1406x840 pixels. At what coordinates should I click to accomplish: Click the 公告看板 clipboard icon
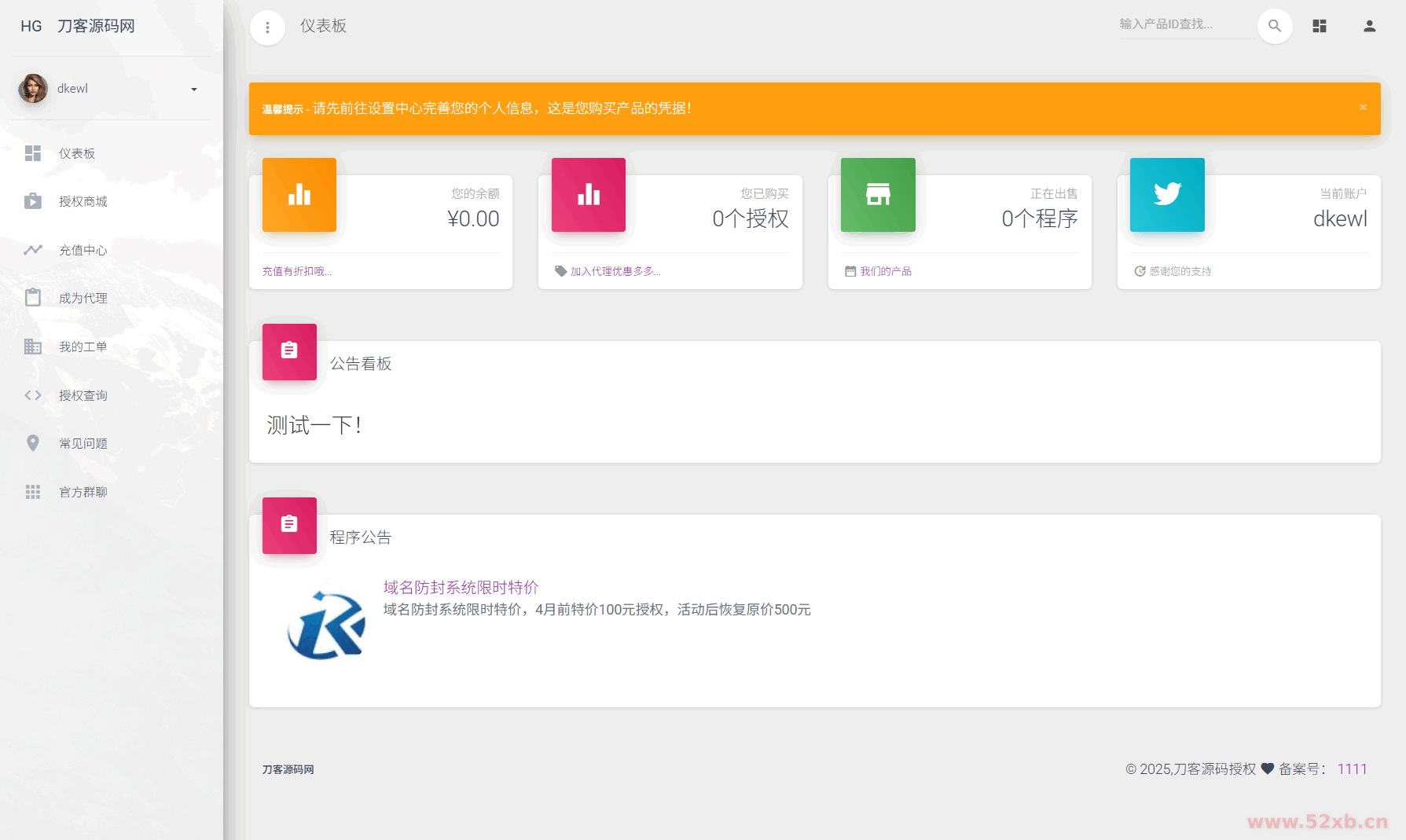(289, 351)
